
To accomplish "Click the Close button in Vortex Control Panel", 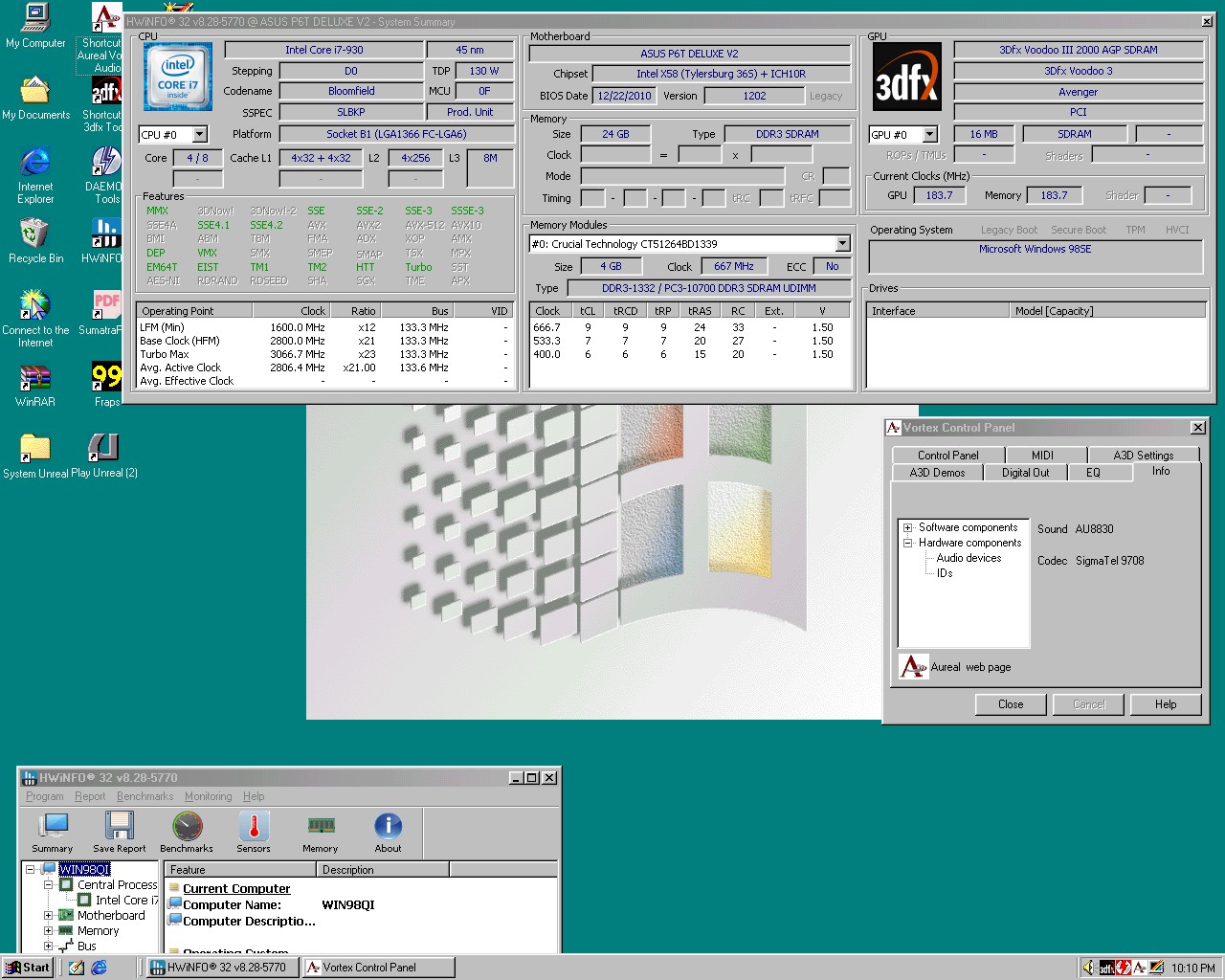I will coord(1011,704).
